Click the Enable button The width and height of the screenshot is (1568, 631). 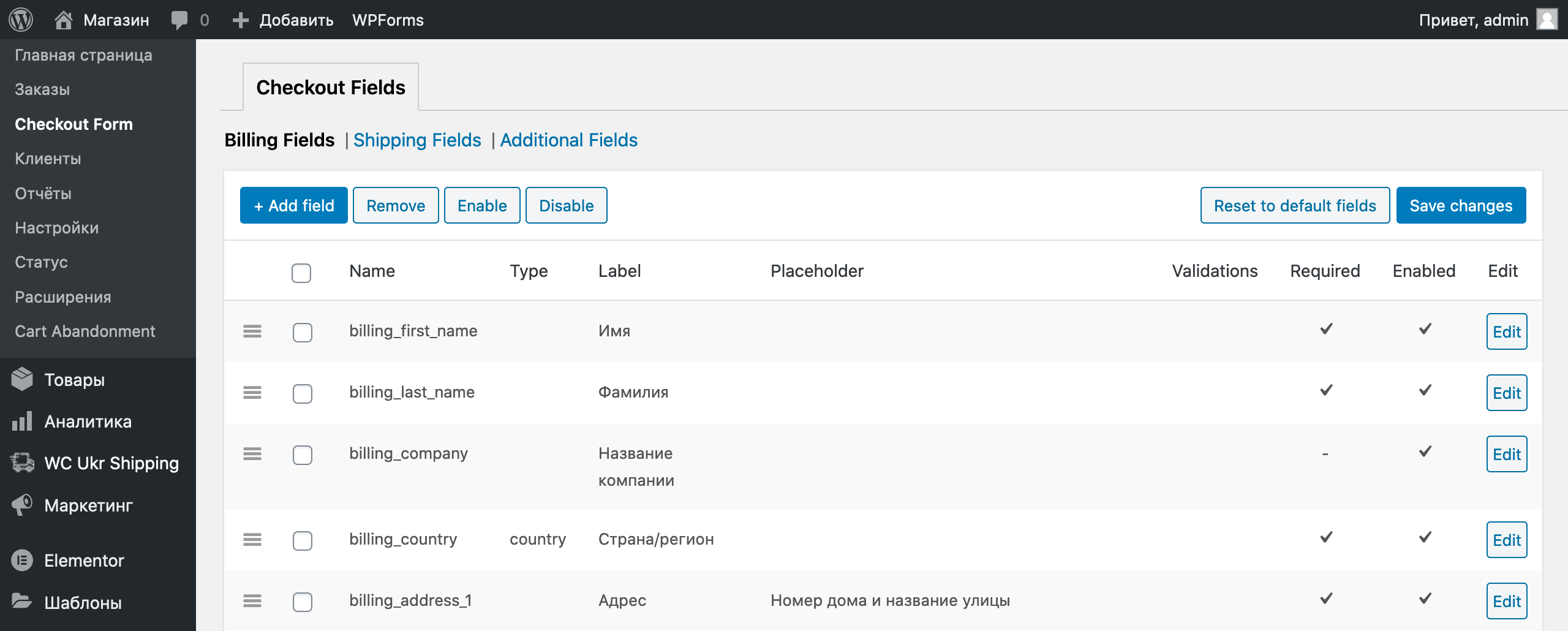482,205
